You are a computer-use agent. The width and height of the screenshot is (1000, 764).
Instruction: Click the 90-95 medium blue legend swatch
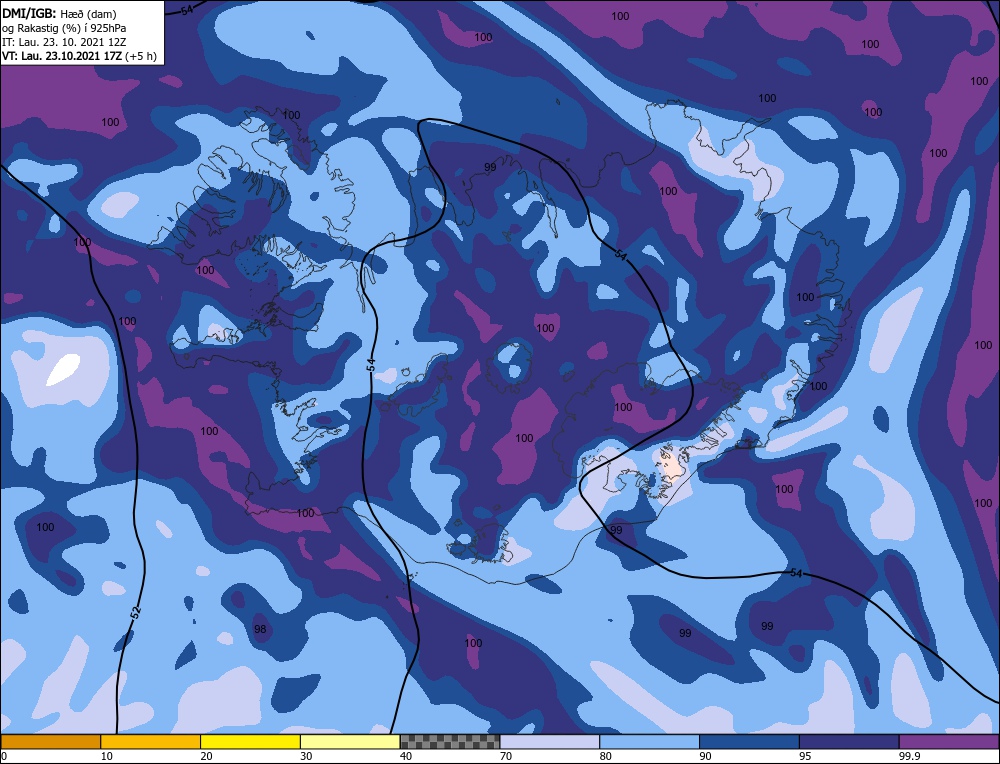click(749, 742)
